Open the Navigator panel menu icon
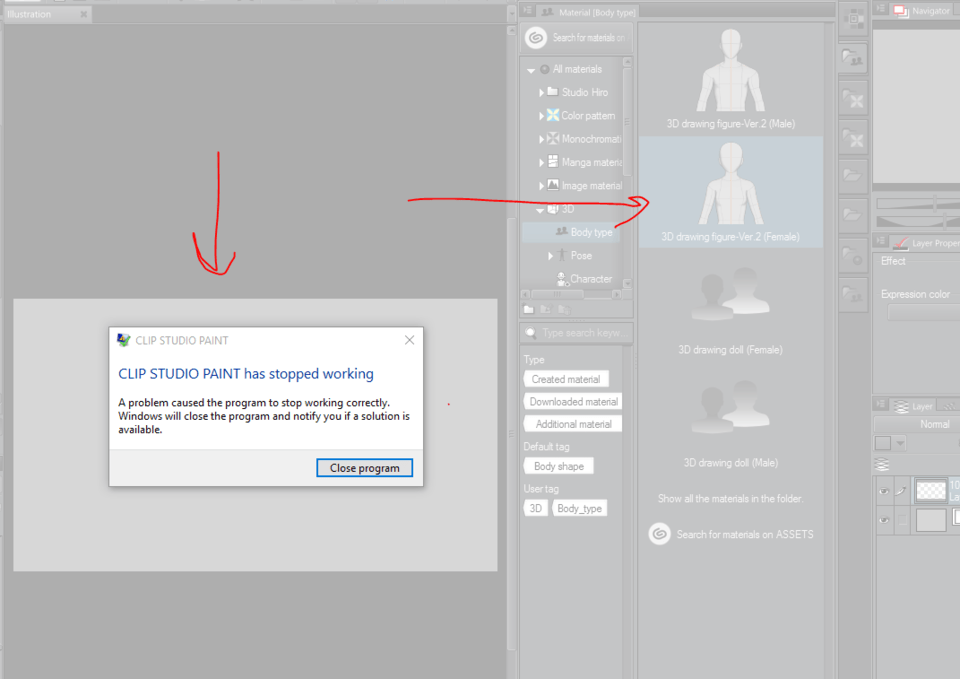Screen dimensions: 960x679 pyautogui.click(x=880, y=9)
